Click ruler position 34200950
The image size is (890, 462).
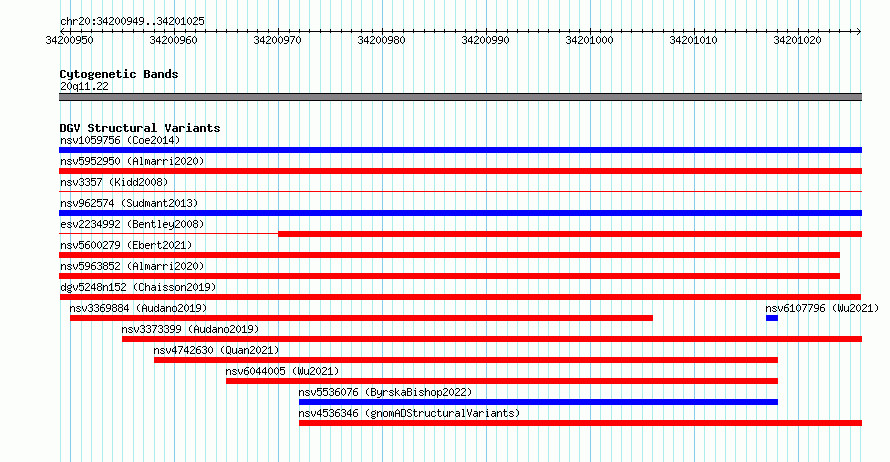coord(69,40)
